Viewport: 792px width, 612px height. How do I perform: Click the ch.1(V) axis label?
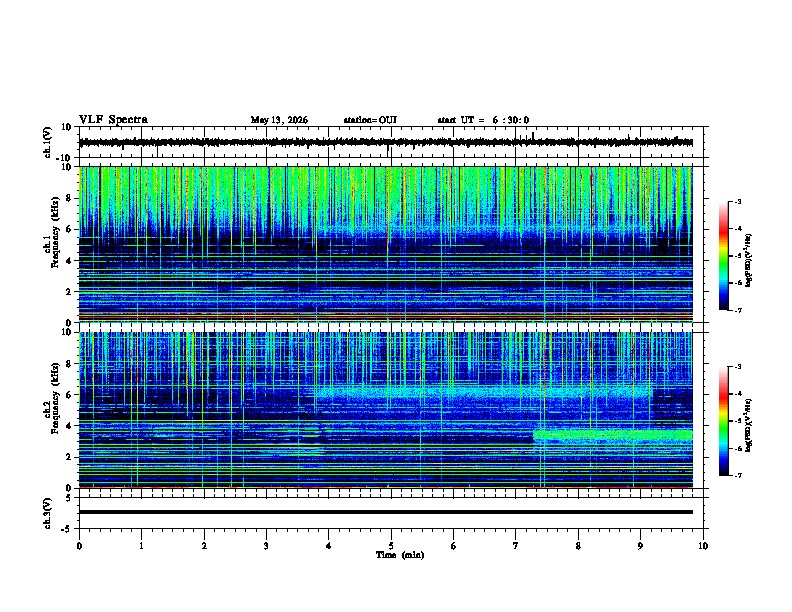coord(47,142)
